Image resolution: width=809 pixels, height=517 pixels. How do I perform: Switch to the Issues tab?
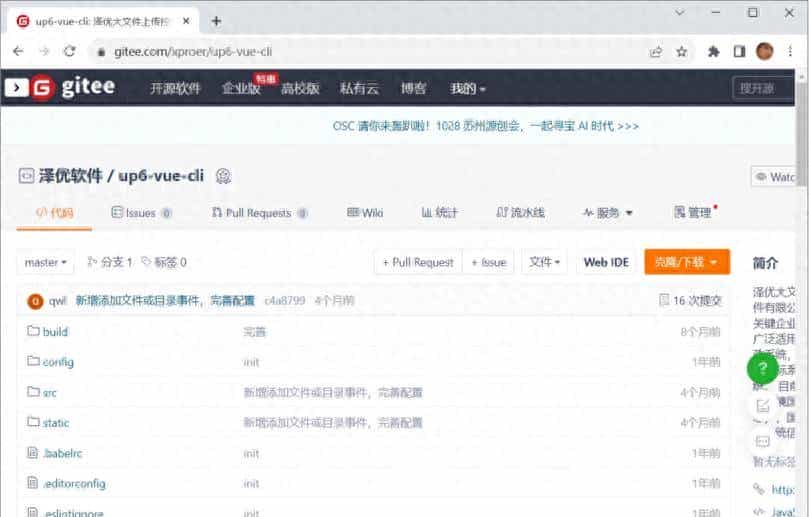[x=142, y=213]
